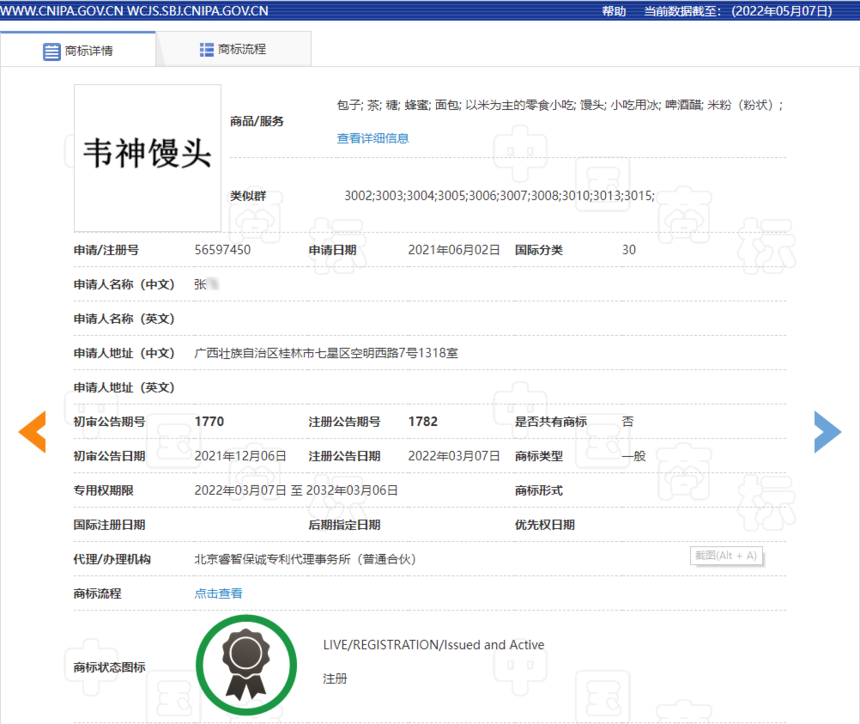Image resolution: width=860 pixels, height=724 pixels.
Task: Click the green registration status badge icon
Action: click(246, 665)
